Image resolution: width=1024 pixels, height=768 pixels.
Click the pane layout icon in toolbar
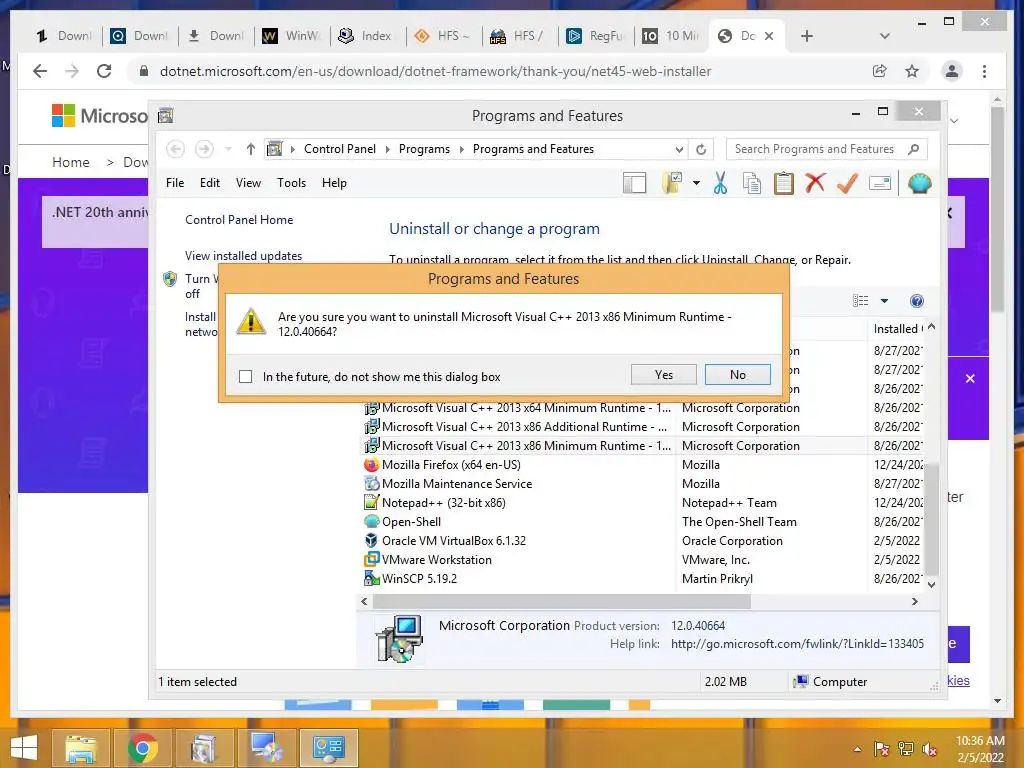click(x=634, y=184)
